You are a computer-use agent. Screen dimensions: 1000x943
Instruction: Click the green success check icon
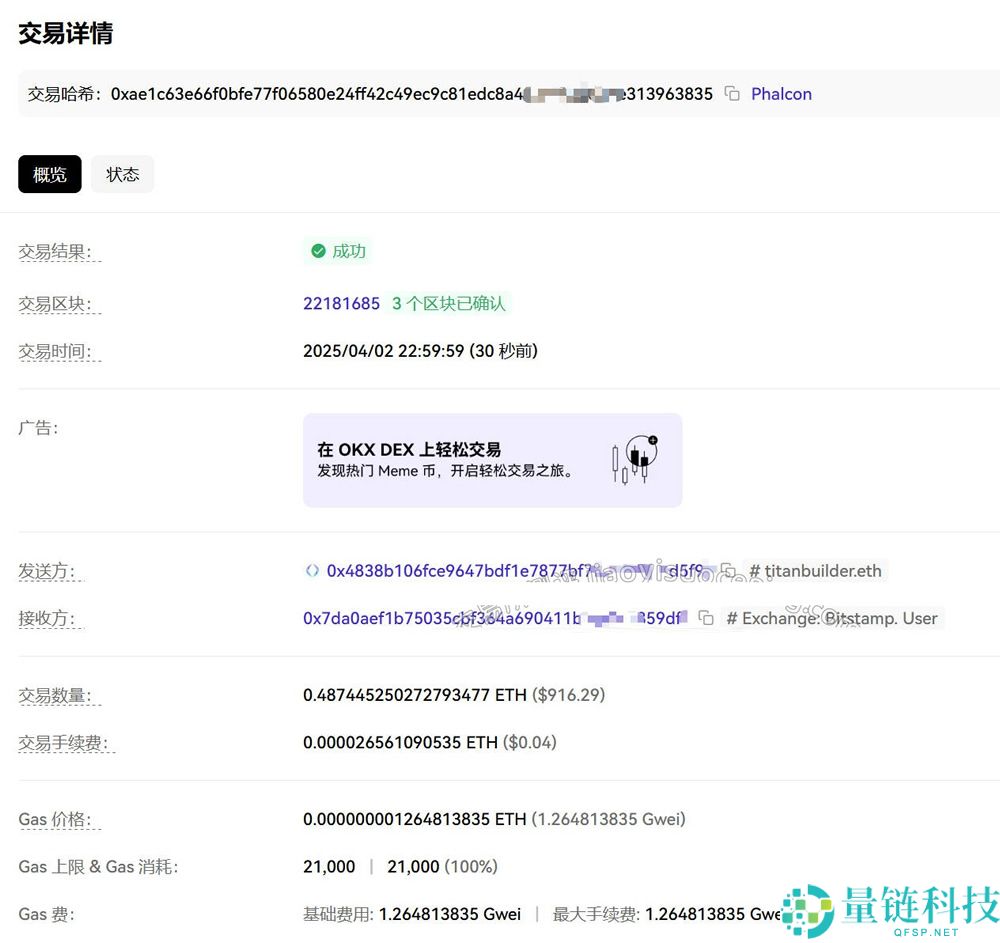318,251
